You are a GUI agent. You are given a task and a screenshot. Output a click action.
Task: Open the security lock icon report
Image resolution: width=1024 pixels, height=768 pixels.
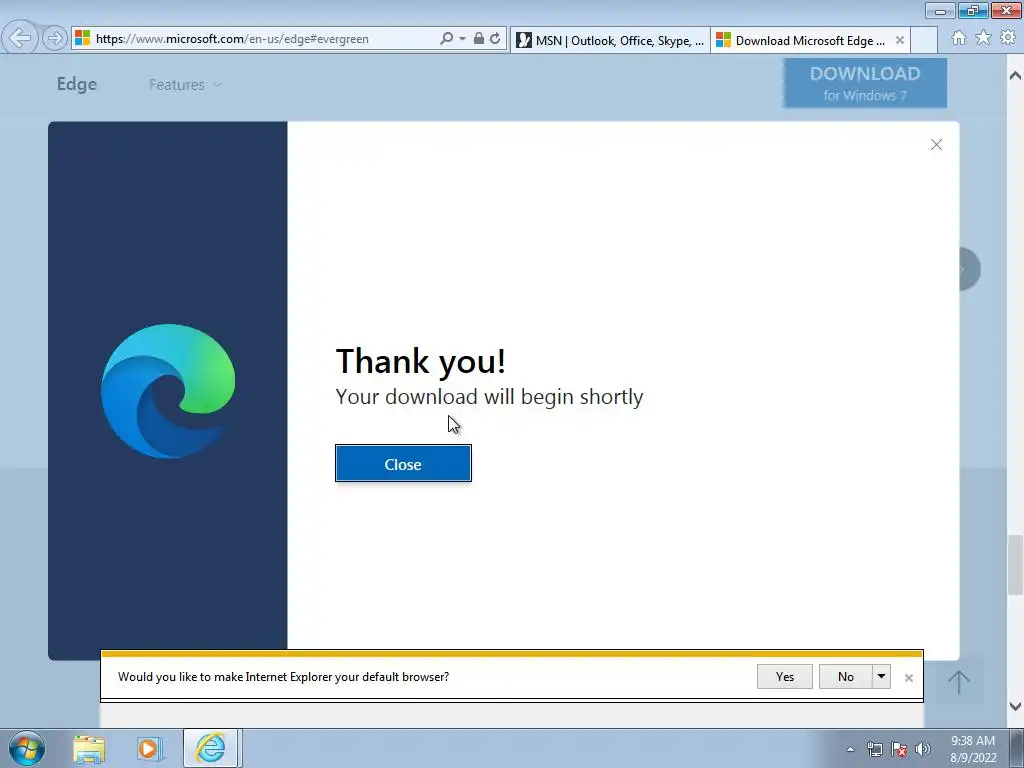click(x=479, y=39)
